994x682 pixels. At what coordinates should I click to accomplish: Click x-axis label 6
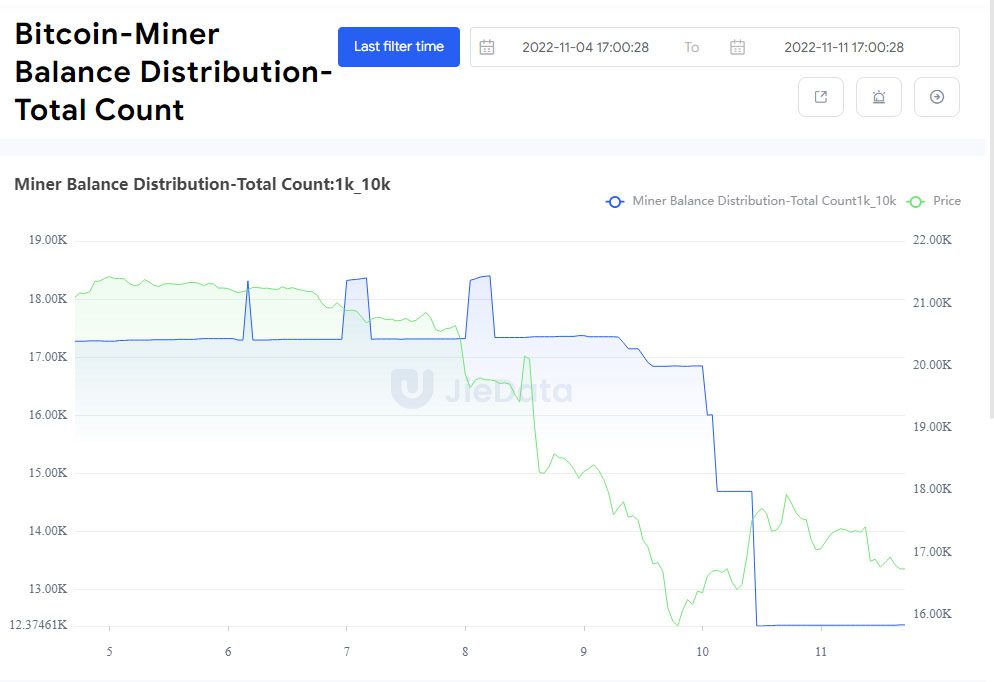[228, 652]
